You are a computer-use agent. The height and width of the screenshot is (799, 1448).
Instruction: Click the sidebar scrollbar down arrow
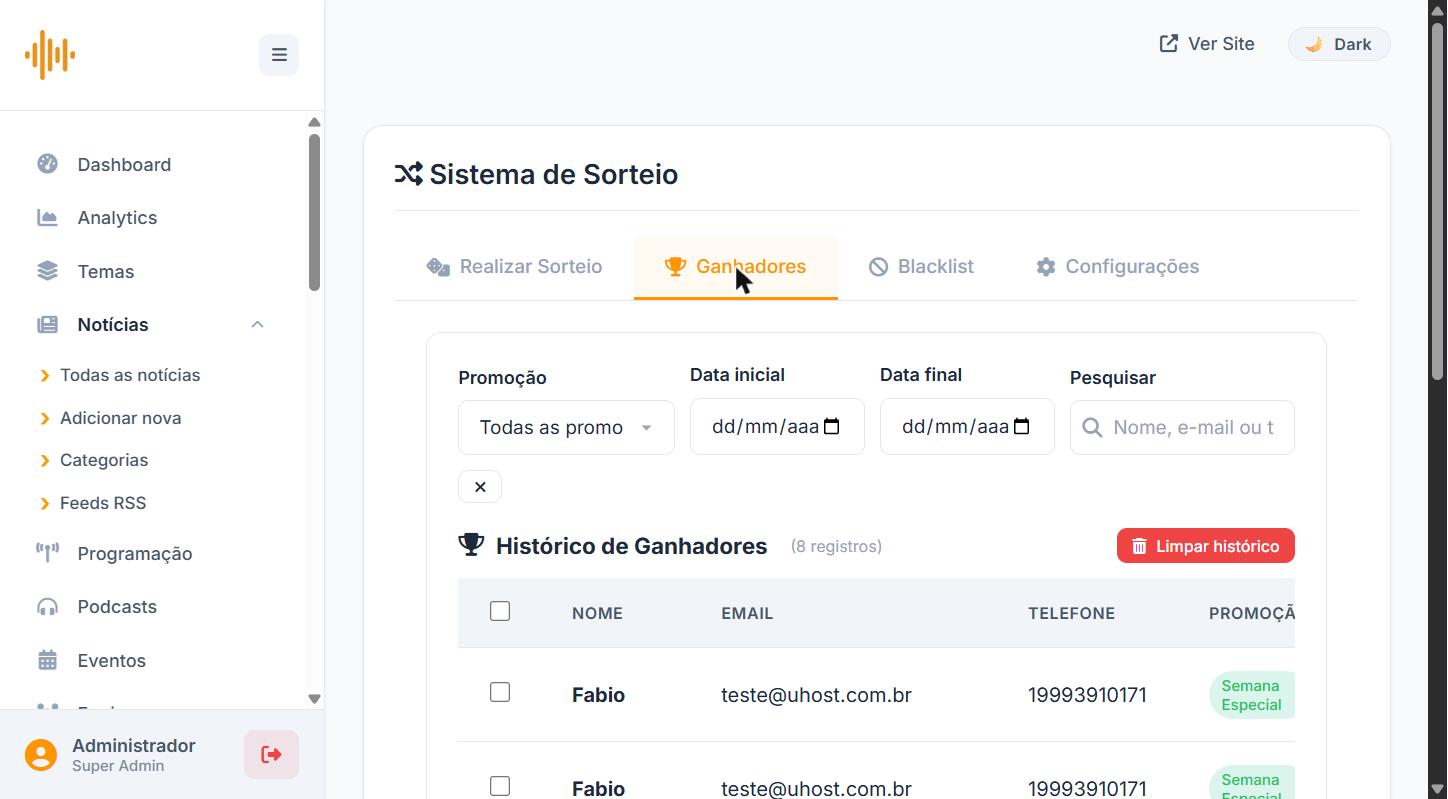314,699
